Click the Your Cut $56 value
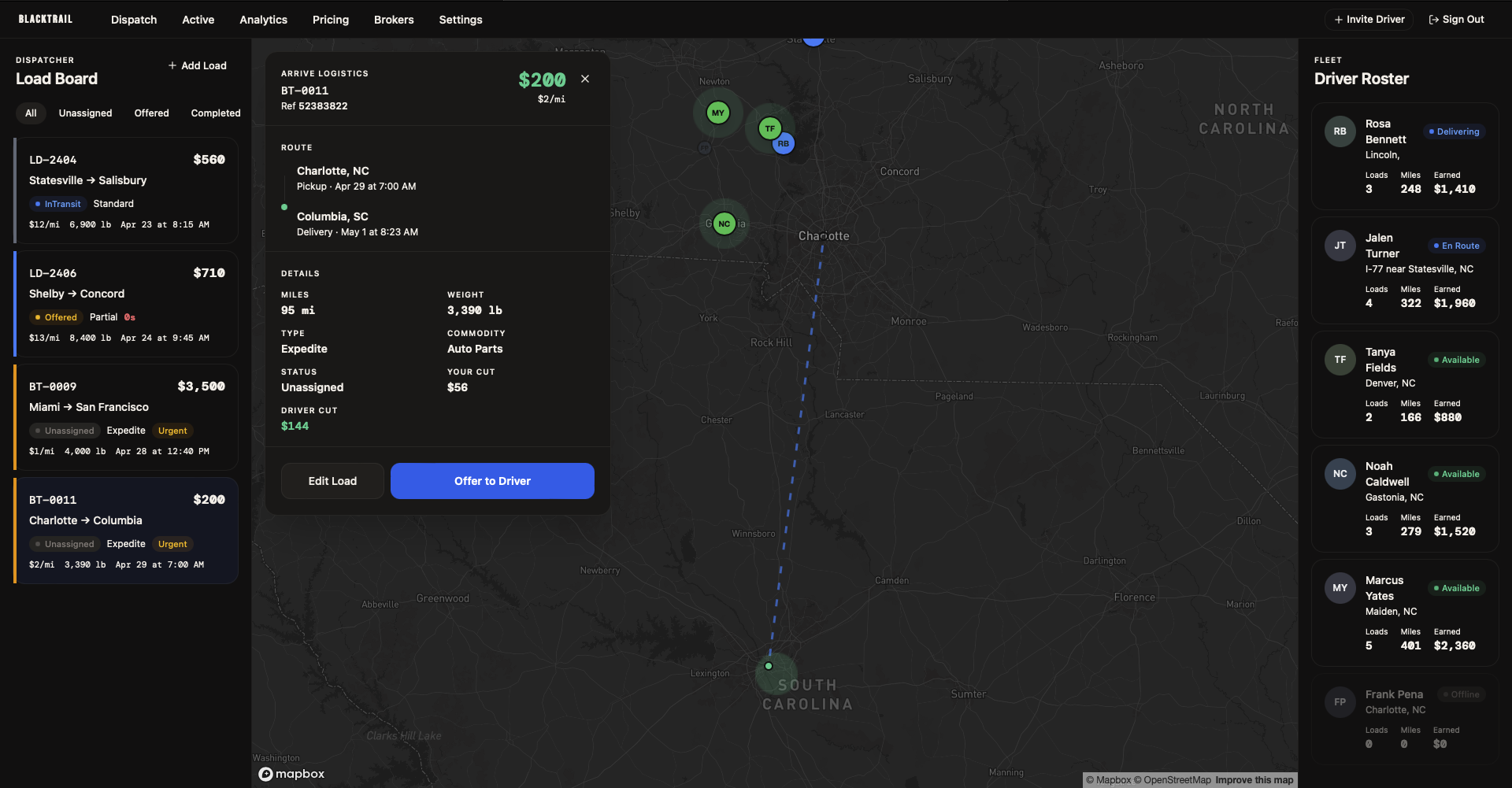 click(458, 387)
